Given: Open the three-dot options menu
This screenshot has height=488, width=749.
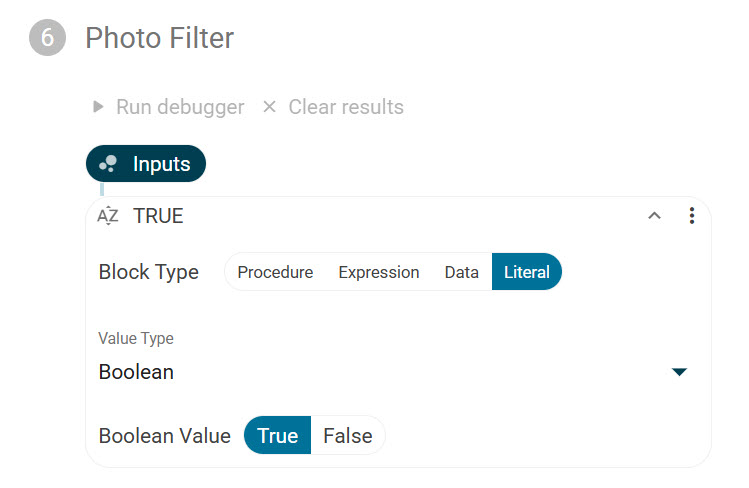Looking at the screenshot, I should [691, 216].
